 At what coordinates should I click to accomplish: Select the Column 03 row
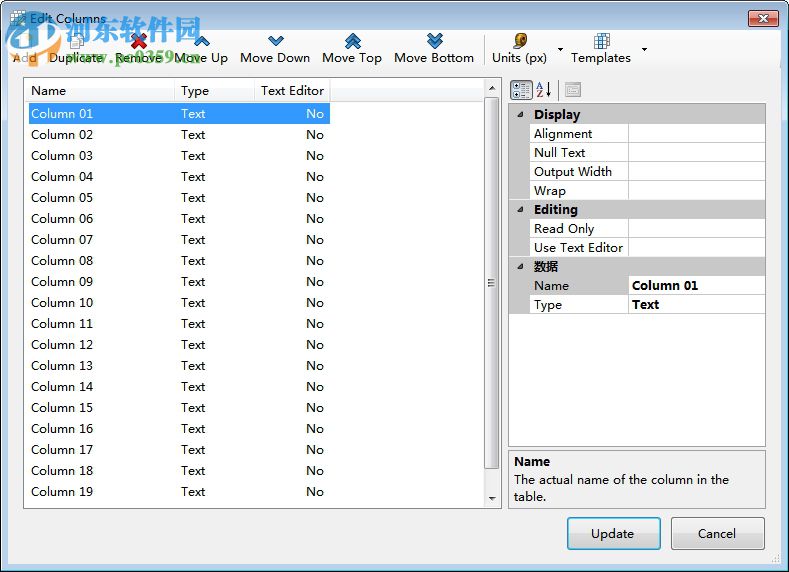[179, 156]
